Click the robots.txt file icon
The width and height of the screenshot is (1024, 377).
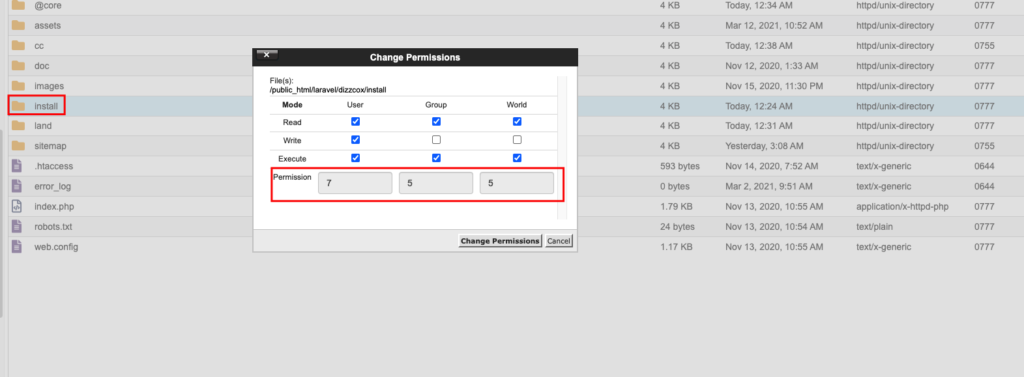pyautogui.click(x=17, y=227)
